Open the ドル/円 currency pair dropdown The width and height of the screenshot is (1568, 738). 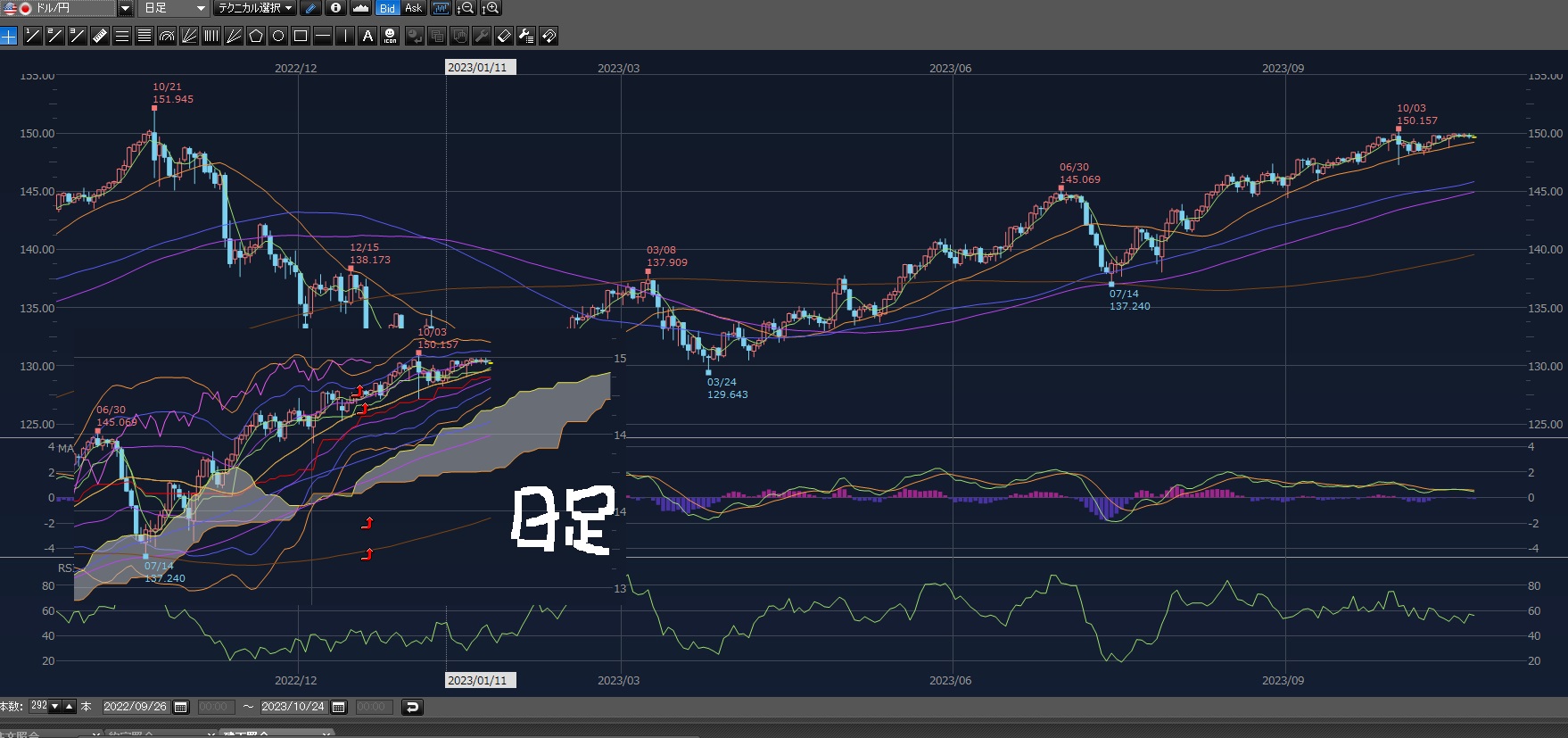(125, 8)
